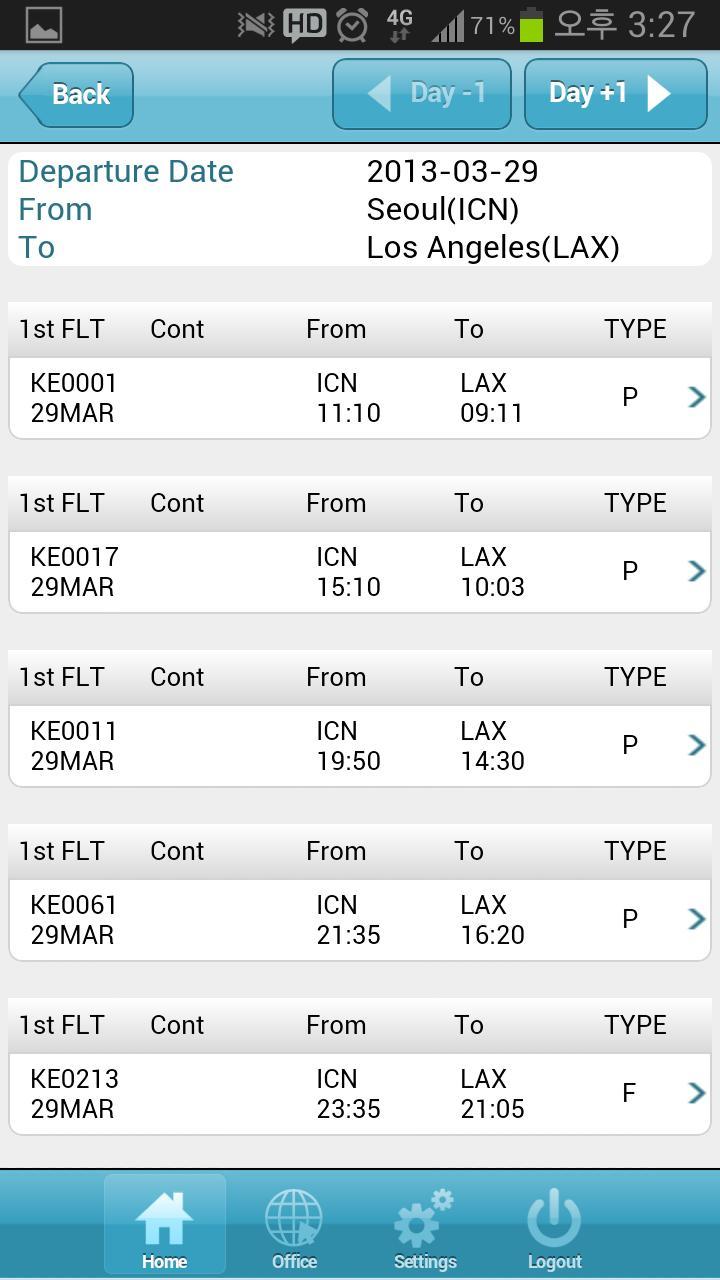This screenshot has height=1280, width=720.
Task: Open flight KE0011 details arrow
Action: (697, 745)
